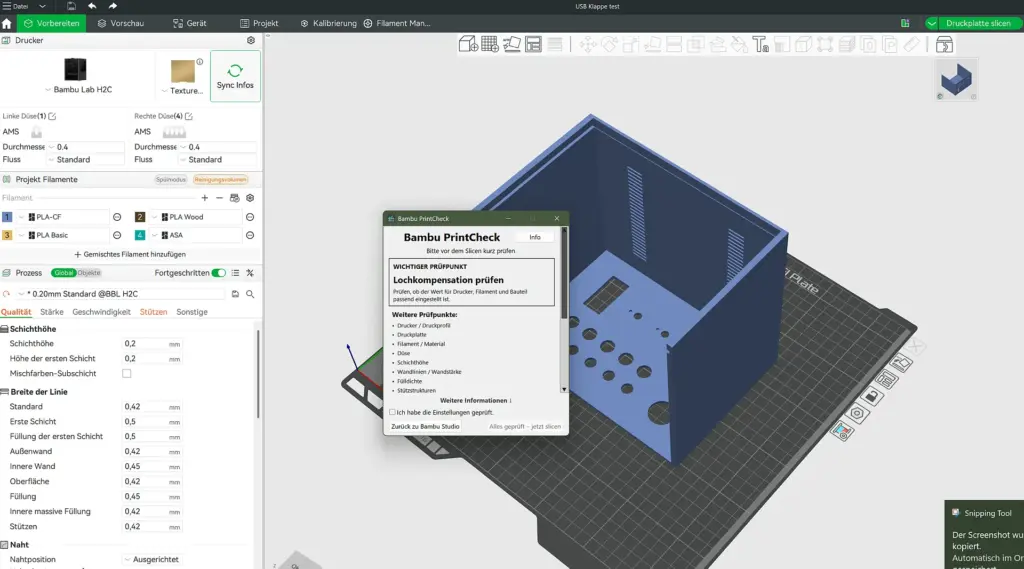
Task: Click Druckplatte slicen button
Action: pyautogui.click(x=978, y=24)
